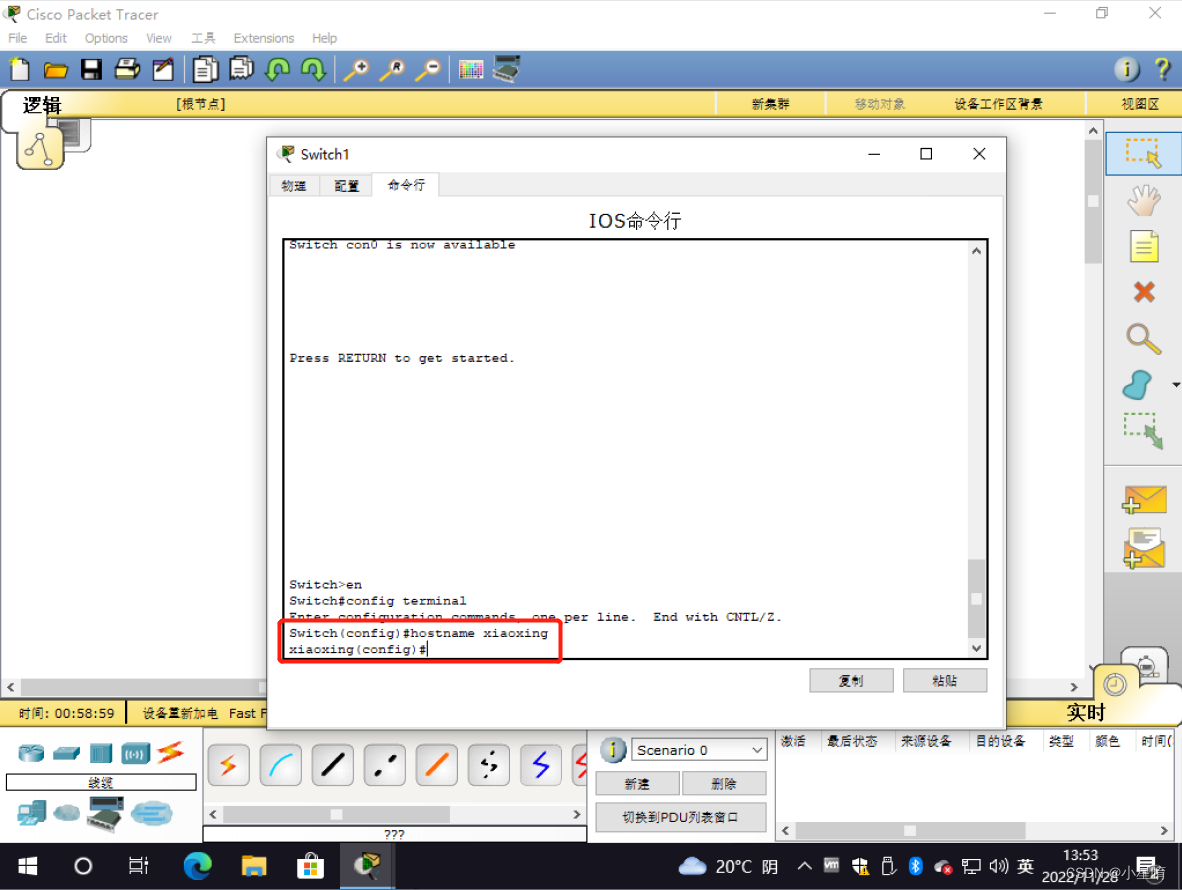Viewport: 1182px width, 890px height.
Task: Click the network information i icon
Action: (x=1127, y=69)
